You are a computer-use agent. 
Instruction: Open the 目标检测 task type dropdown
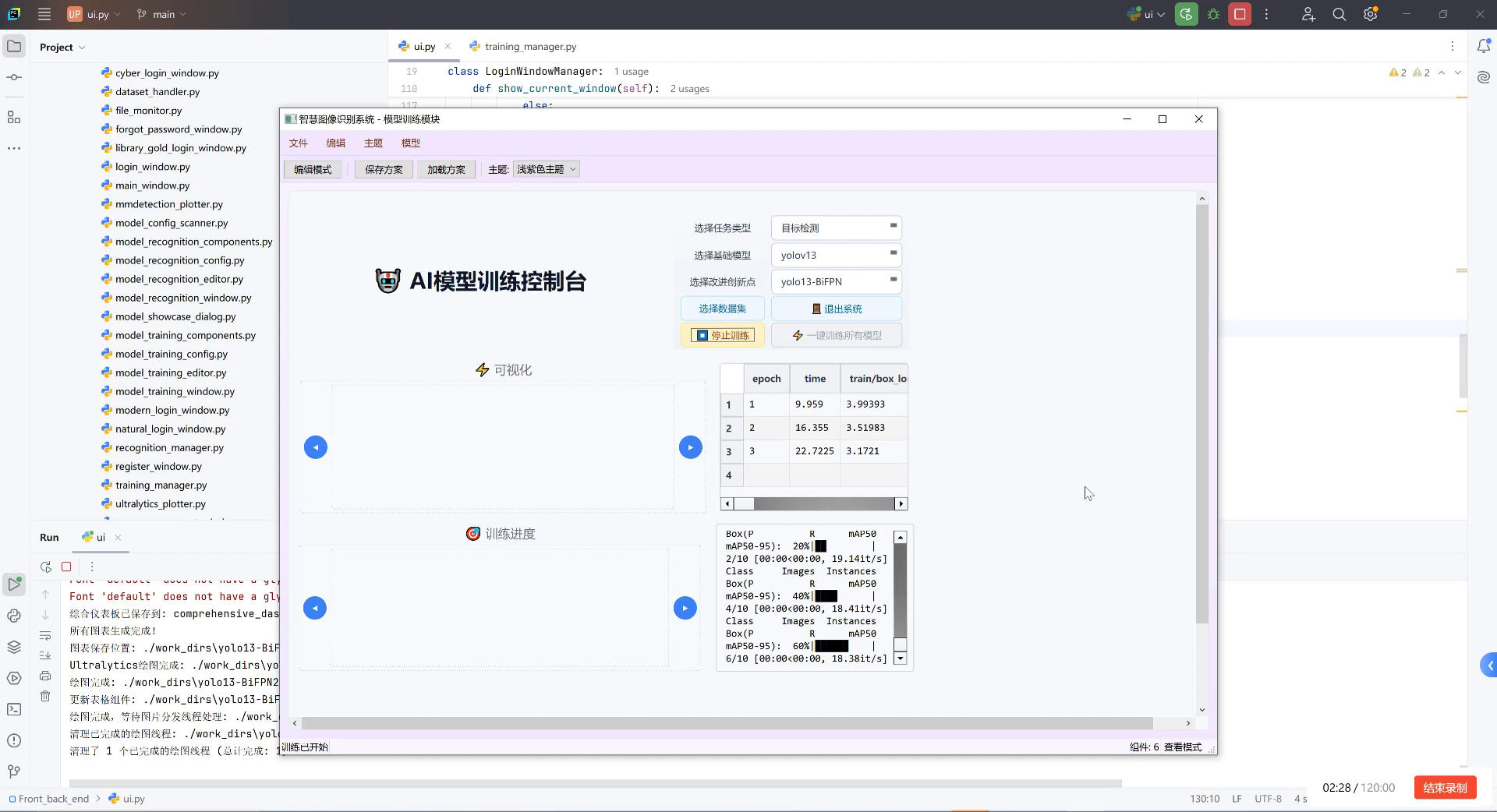tap(836, 228)
